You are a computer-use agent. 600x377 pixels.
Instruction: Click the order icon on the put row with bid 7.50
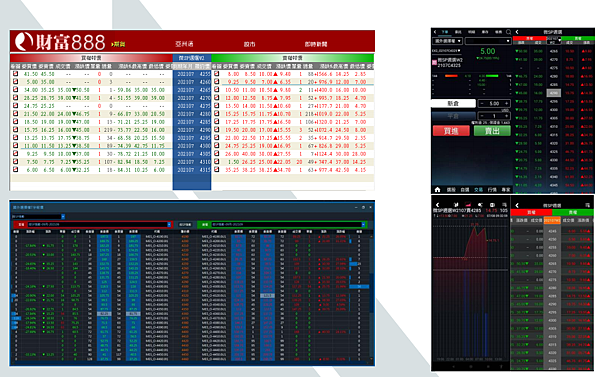pos(16,162)
